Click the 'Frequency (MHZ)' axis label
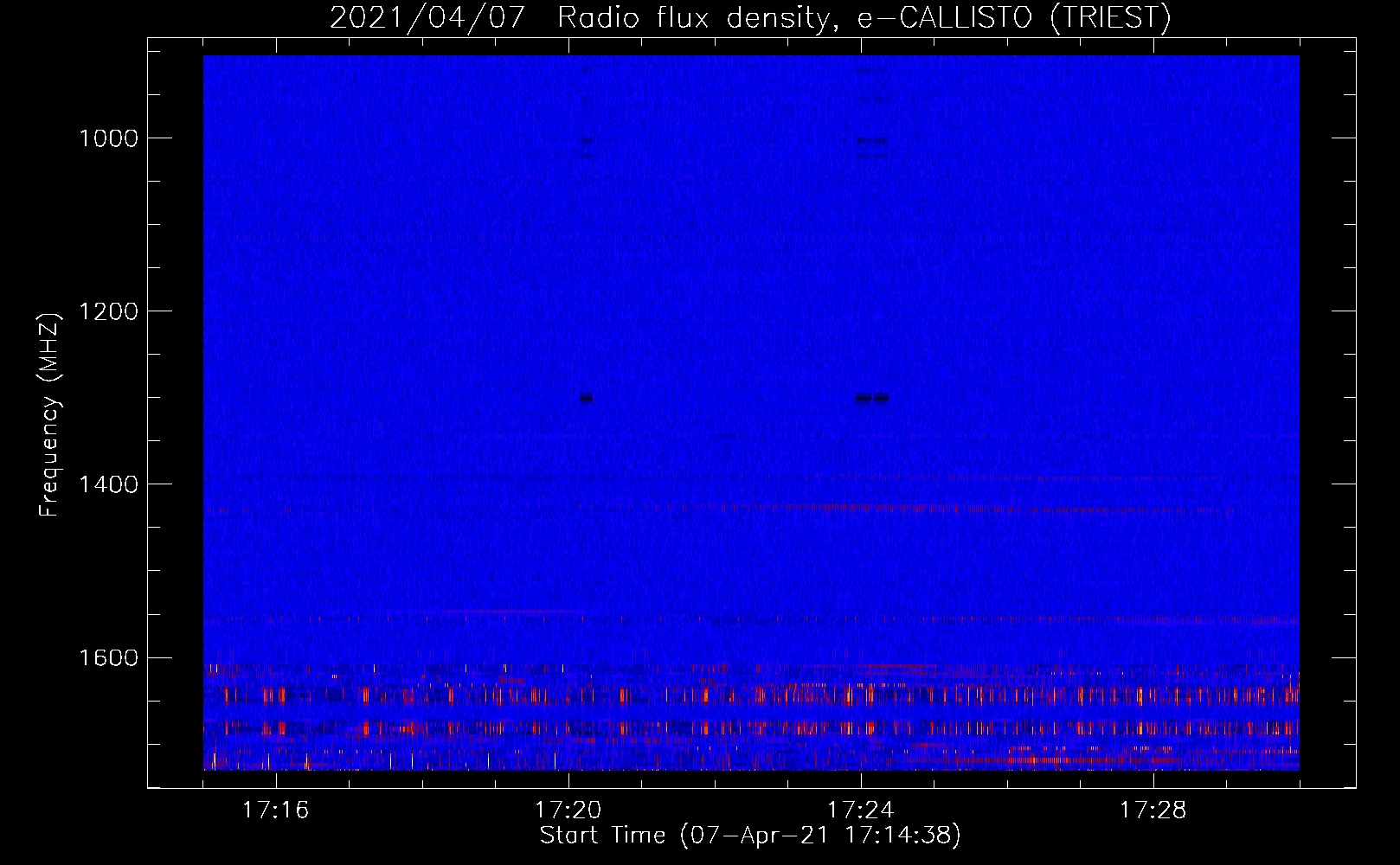 point(49,415)
